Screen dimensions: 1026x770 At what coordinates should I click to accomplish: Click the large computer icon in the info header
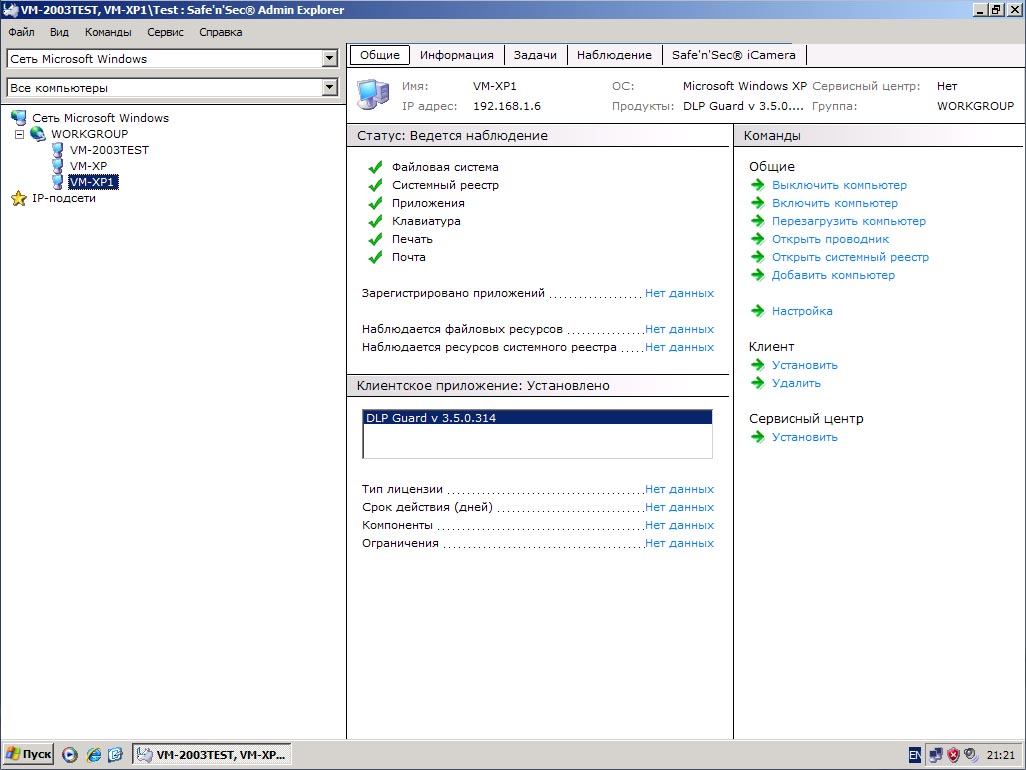pos(374,94)
